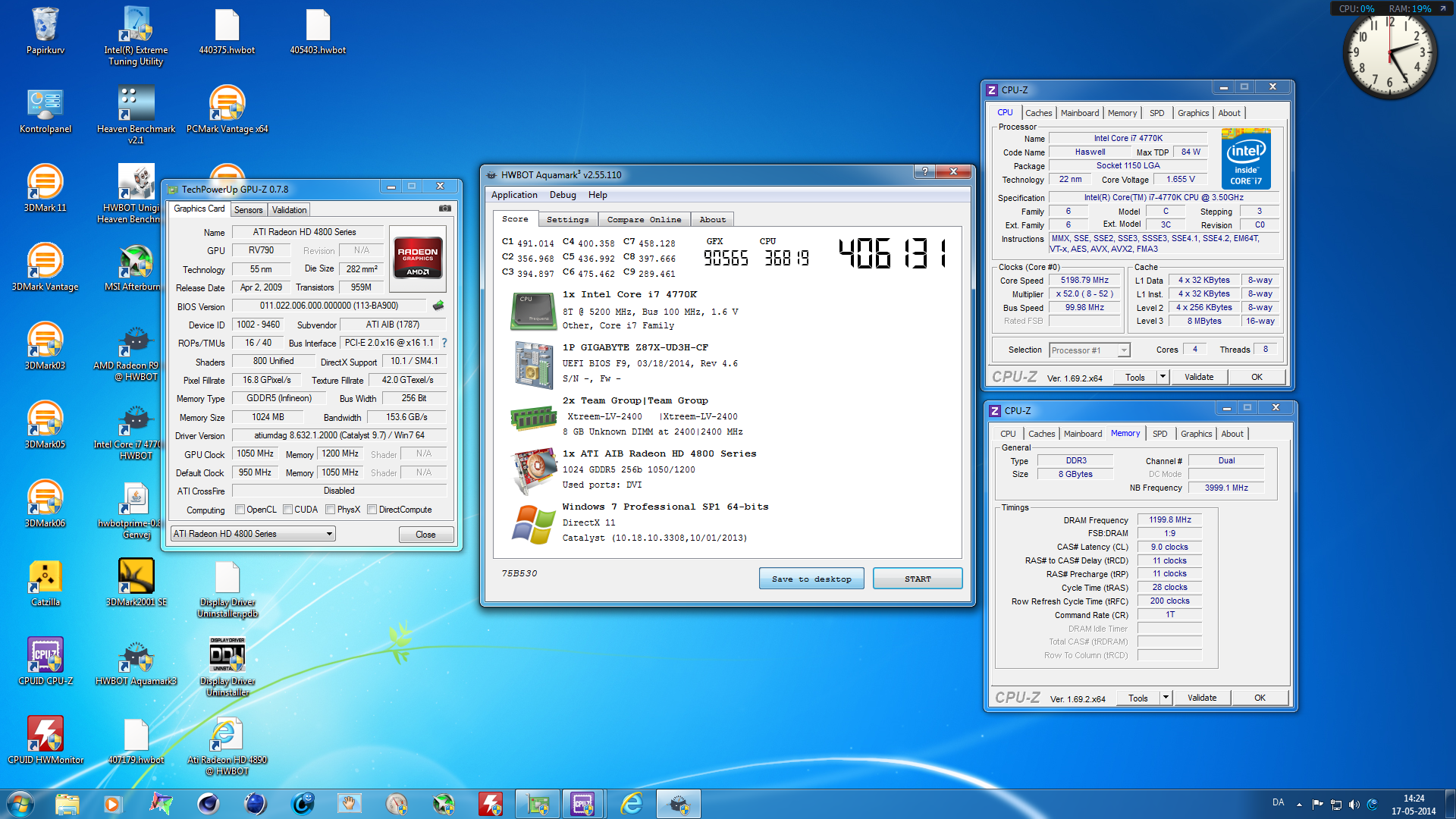Switch to Caches tab in upper CPU-Z
The width and height of the screenshot is (1456, 819).
1038,113
